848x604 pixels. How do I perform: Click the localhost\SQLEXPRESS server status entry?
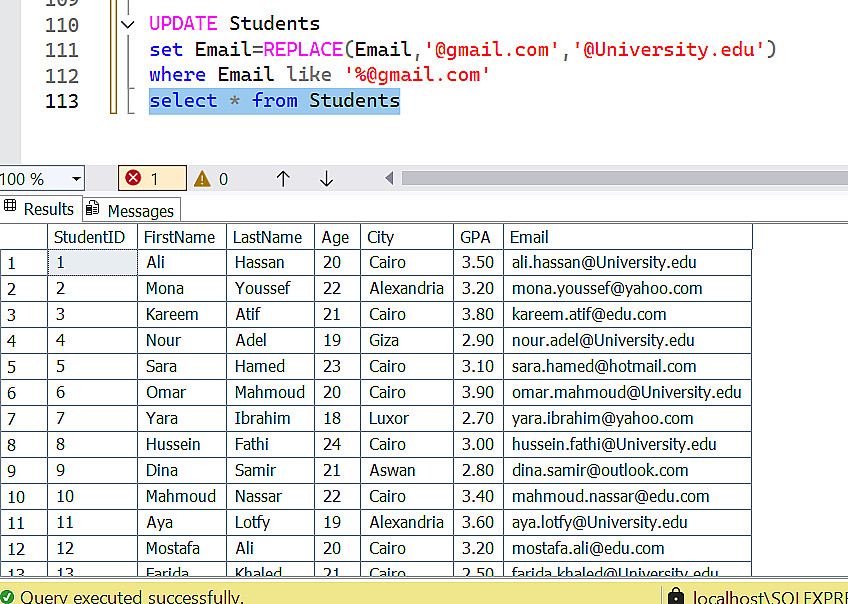tap(770, 597)
